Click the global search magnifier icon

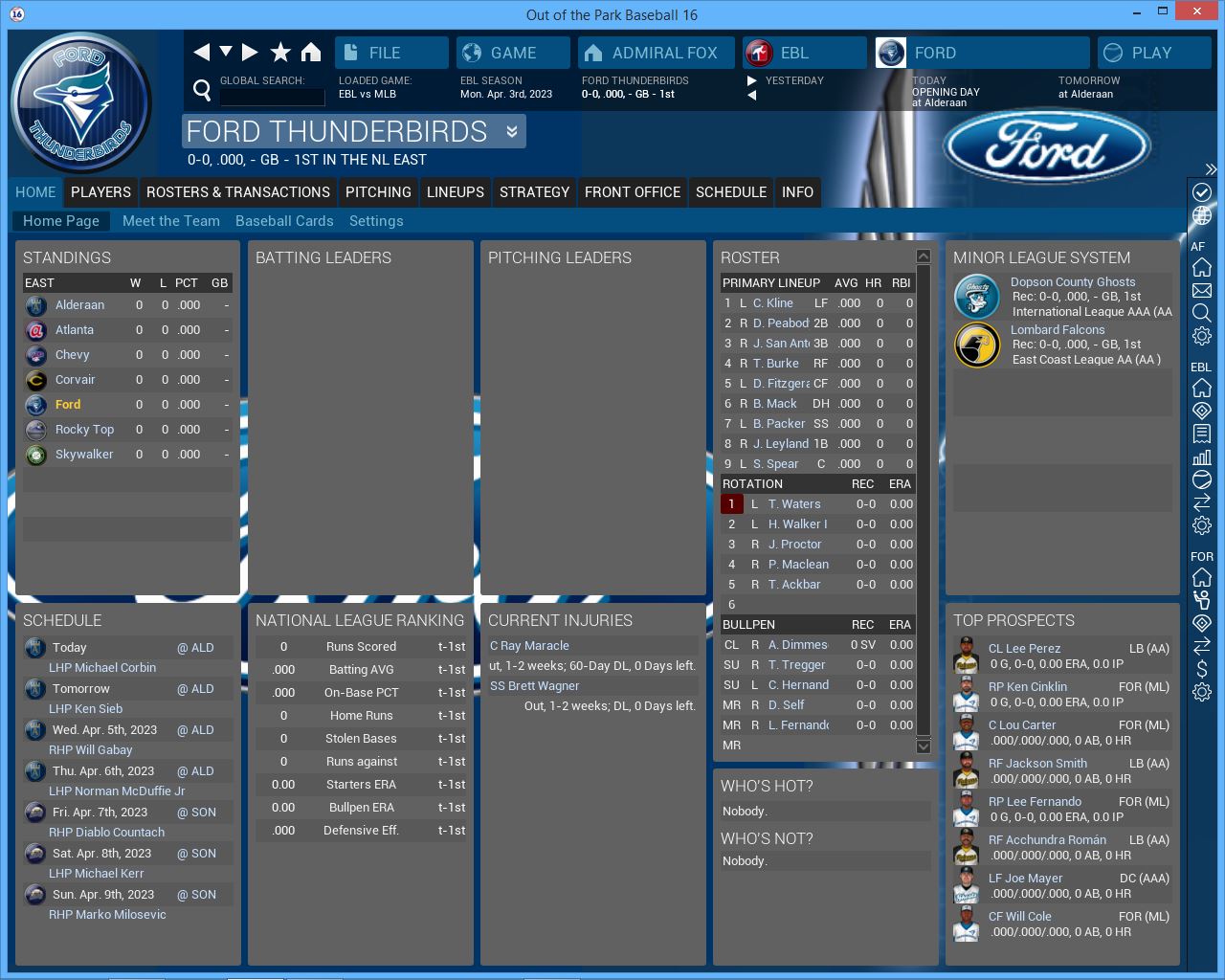click(x=202, y=90)
